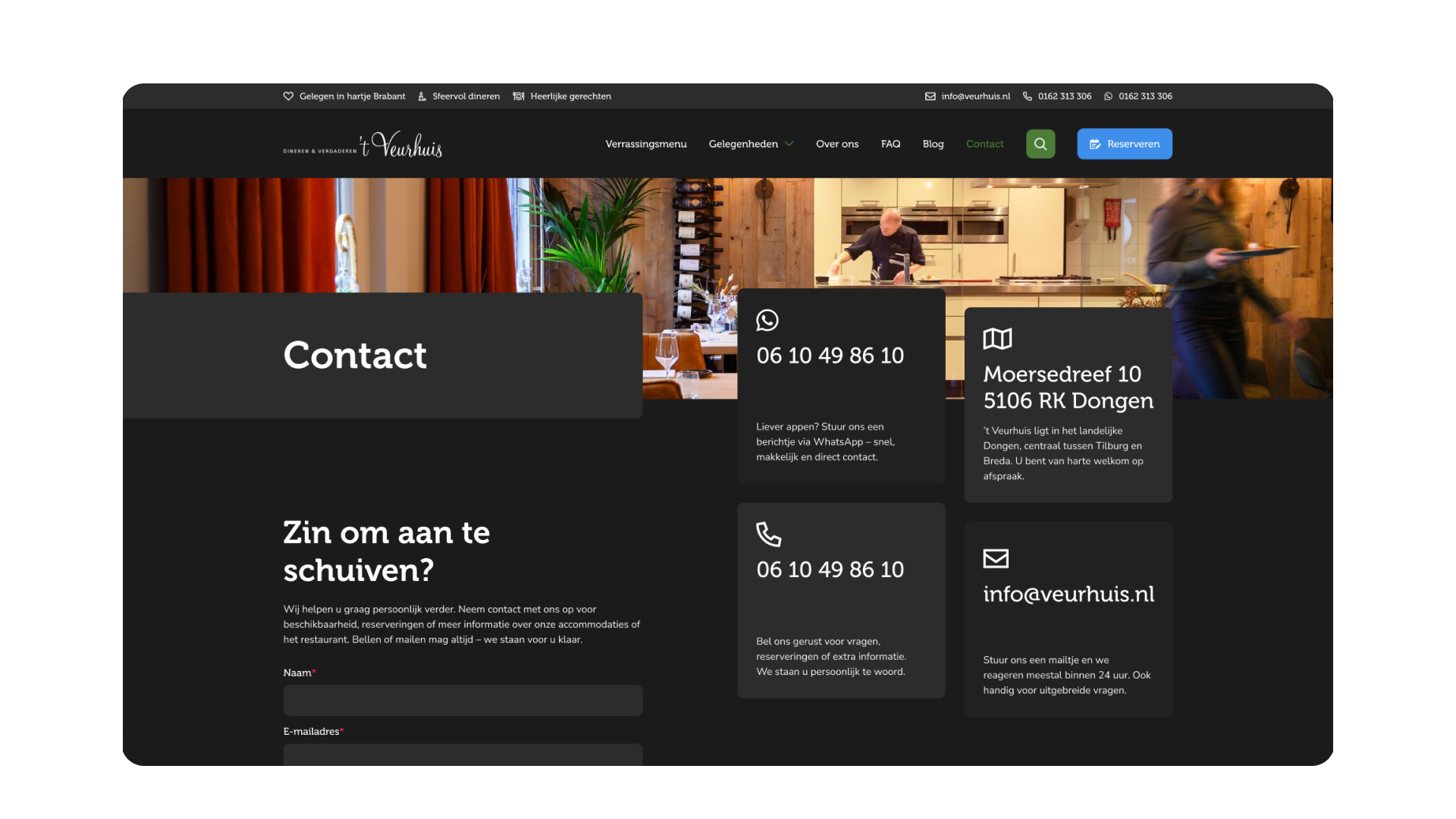Click the cutlery icon beside Heerlijke gerechten
Screen dimensions: 1456x819
tap(519, 96)
